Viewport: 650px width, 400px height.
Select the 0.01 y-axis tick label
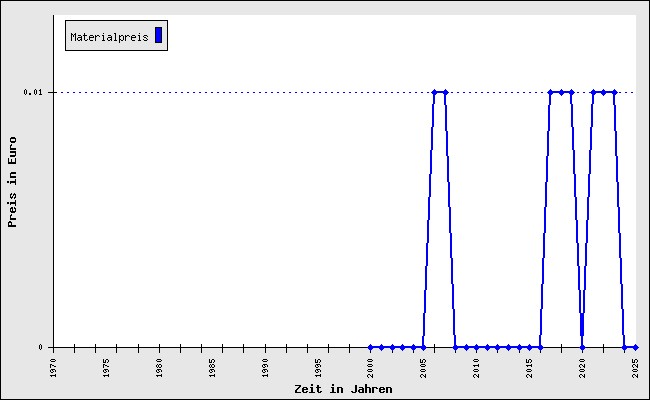click(33, 92)
